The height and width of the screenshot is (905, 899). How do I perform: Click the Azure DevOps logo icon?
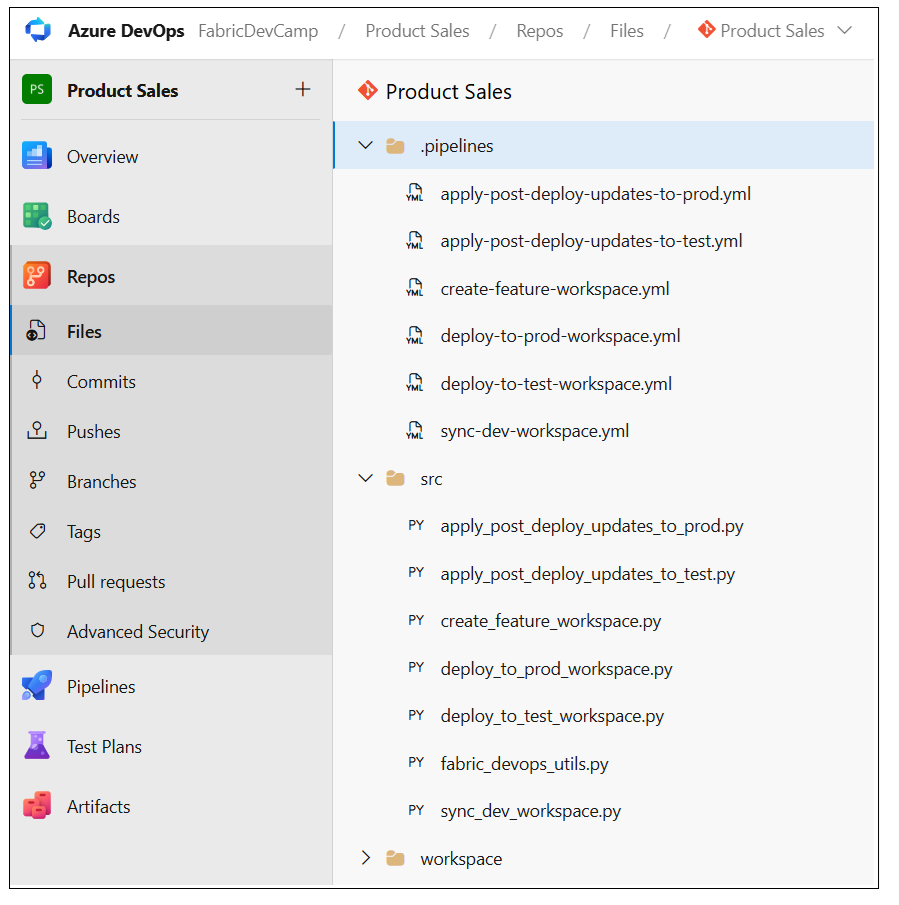click(38, 30)
